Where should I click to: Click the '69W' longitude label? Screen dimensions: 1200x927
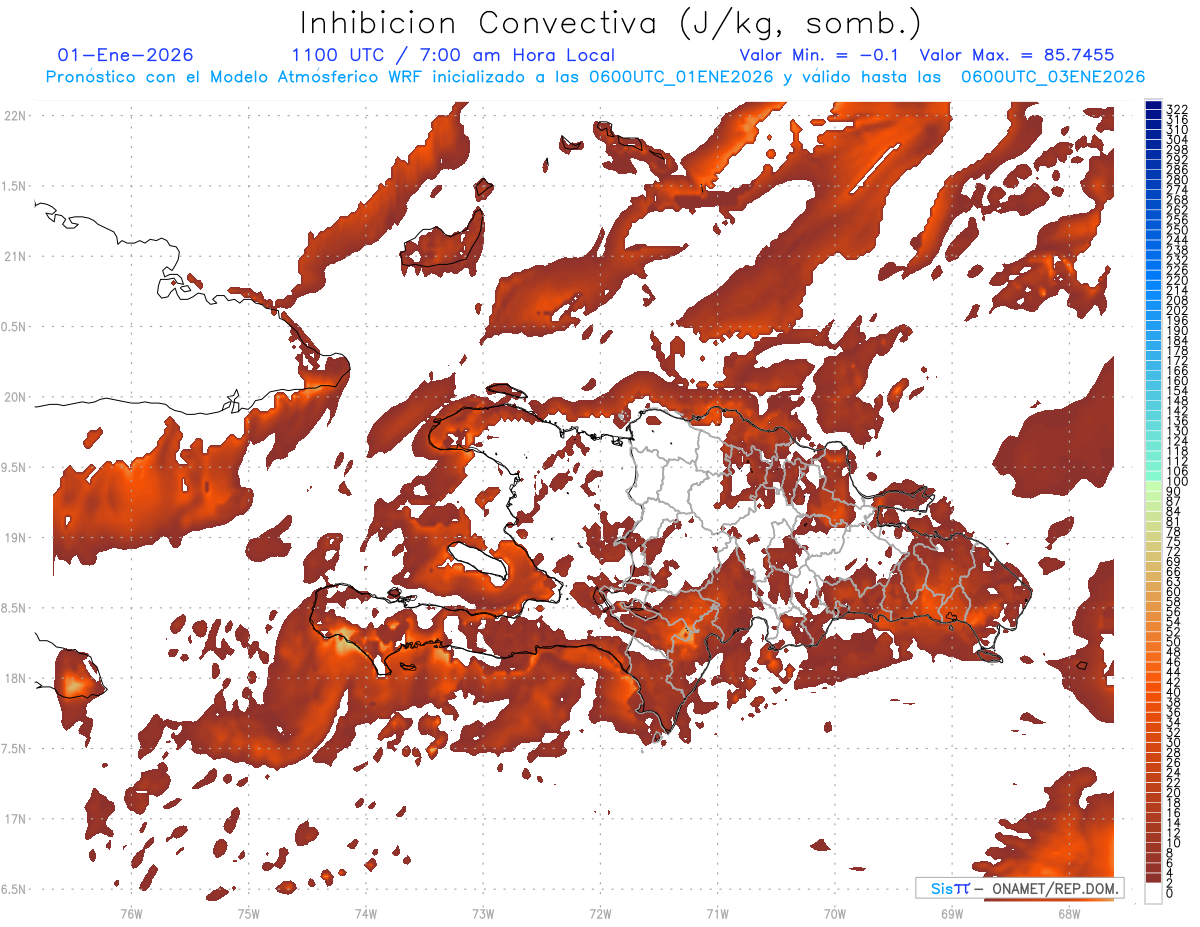pos(952,914)
